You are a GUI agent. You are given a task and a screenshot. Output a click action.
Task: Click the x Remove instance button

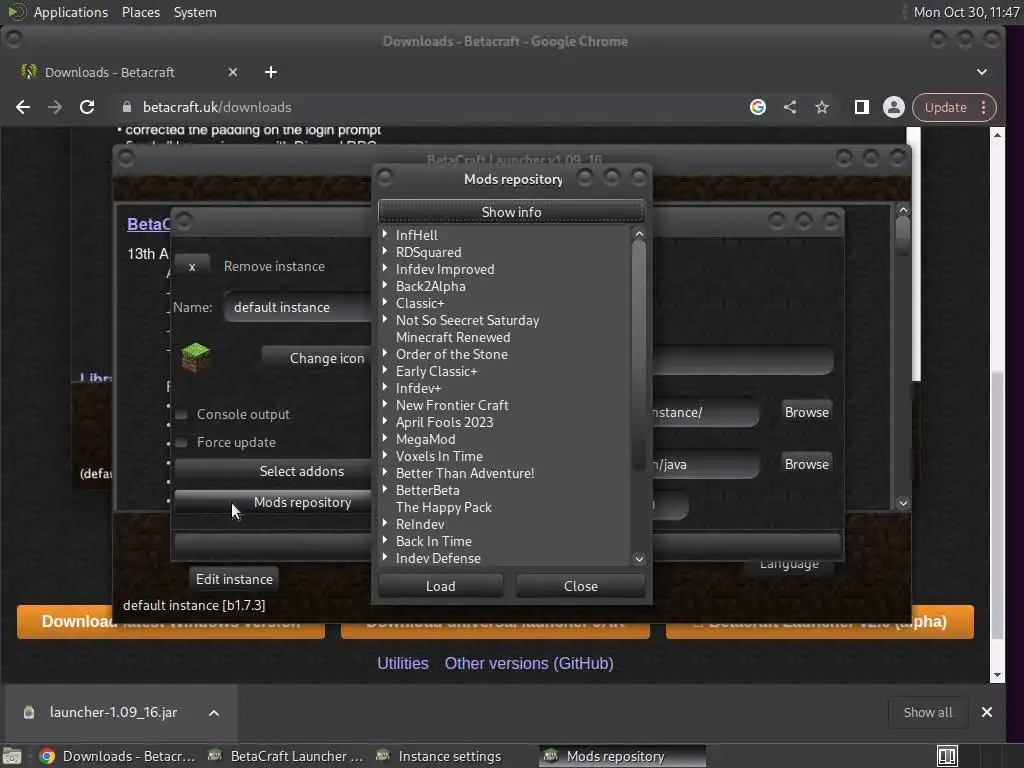coord(192,266)
